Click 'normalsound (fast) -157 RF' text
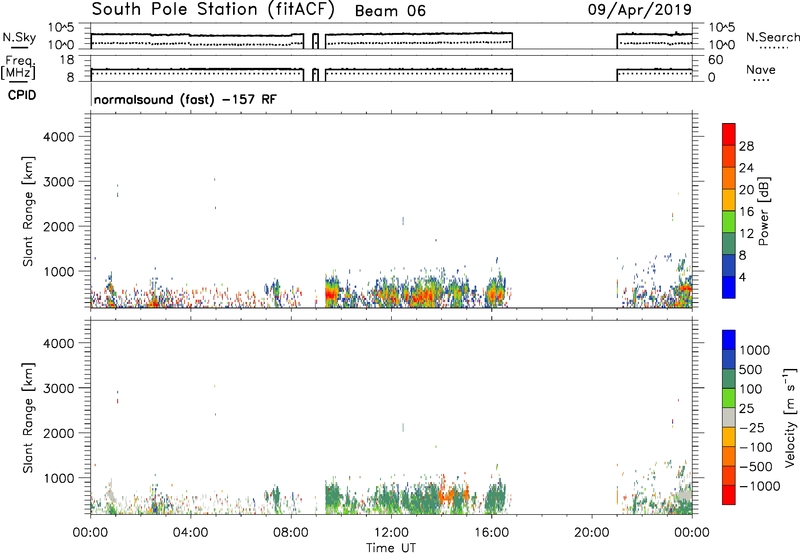 click(185, 99)
